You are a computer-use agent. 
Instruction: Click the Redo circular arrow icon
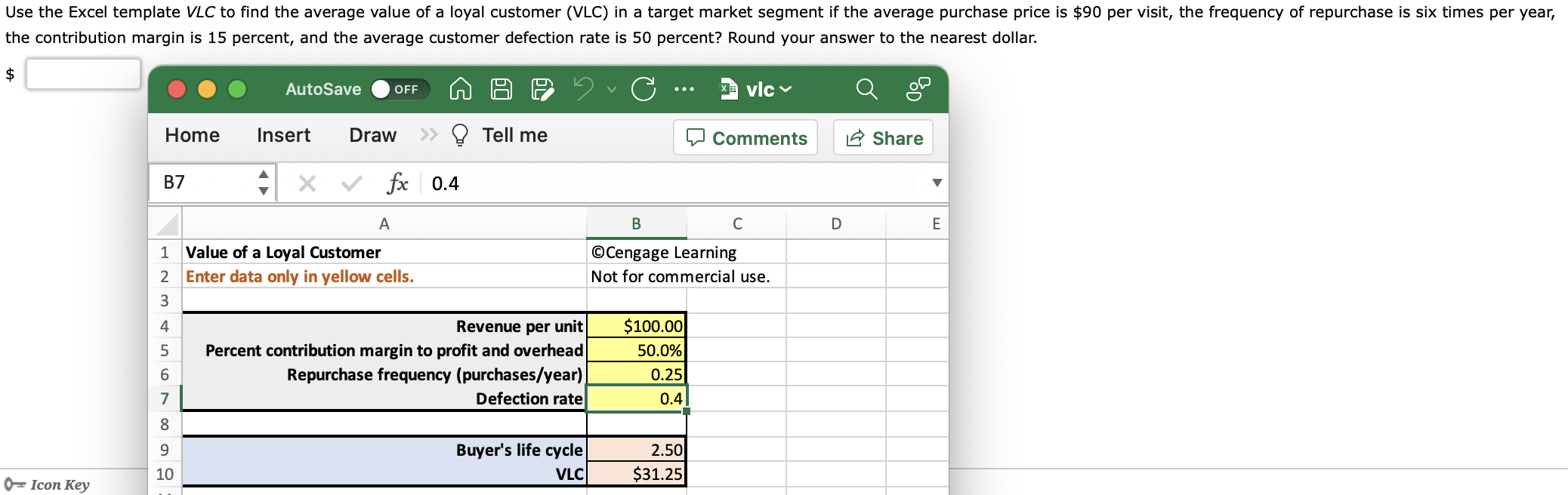[644, 89]
